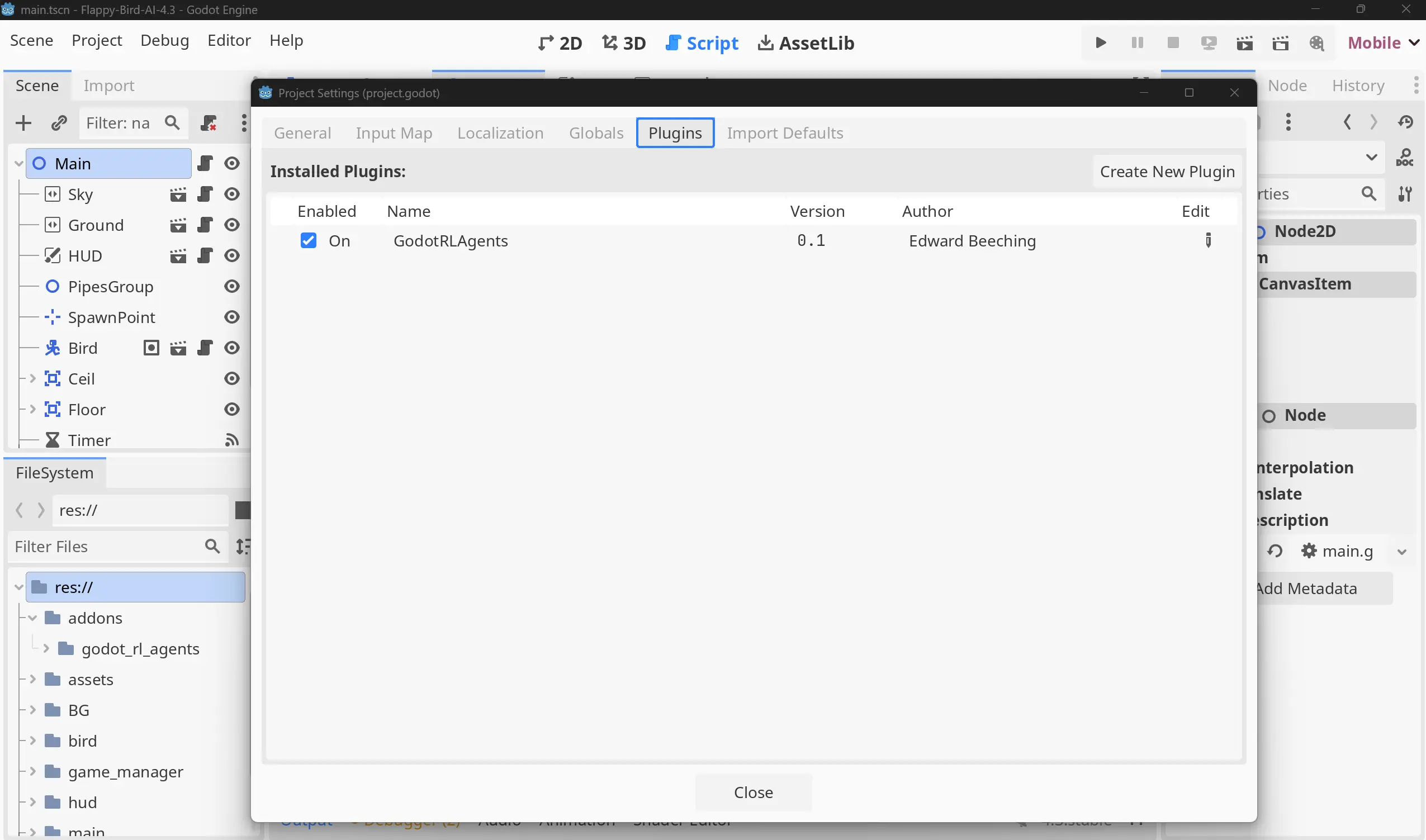Switch to the 3D workspace
Image resolution: width=1426 pixels, height=840 pixels.
tap(624, 43)
